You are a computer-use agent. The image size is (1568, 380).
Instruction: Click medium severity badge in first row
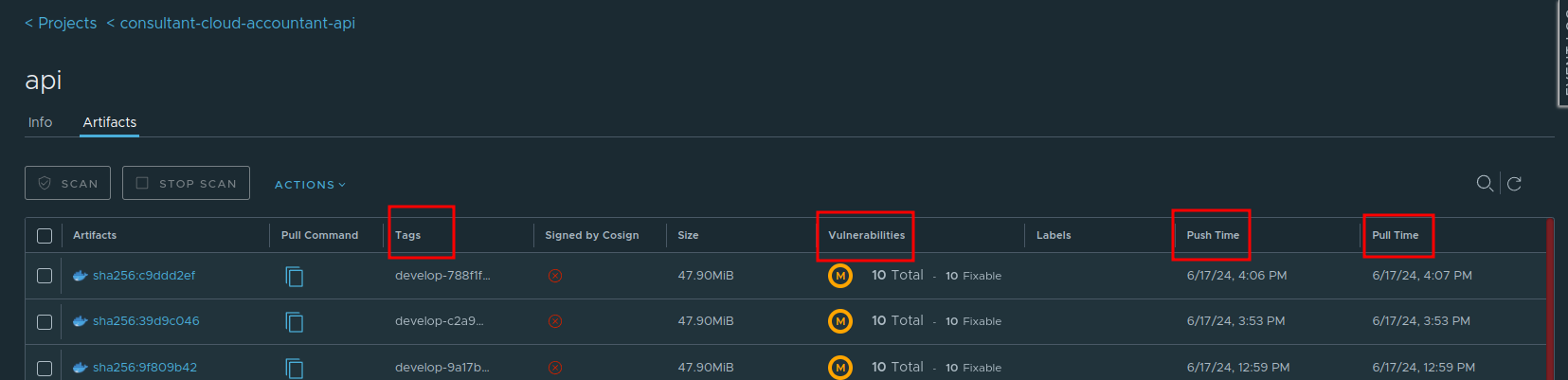[x=840, y=276]
